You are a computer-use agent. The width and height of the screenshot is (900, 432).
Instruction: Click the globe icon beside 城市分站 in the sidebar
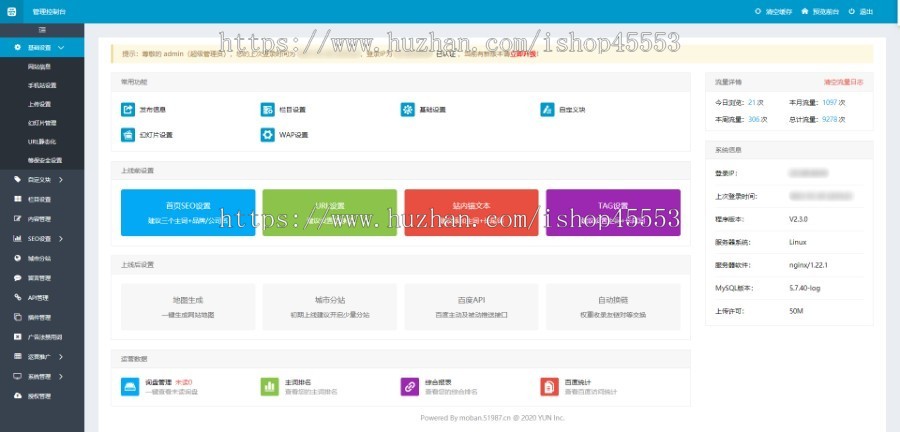tap(18, 258)
